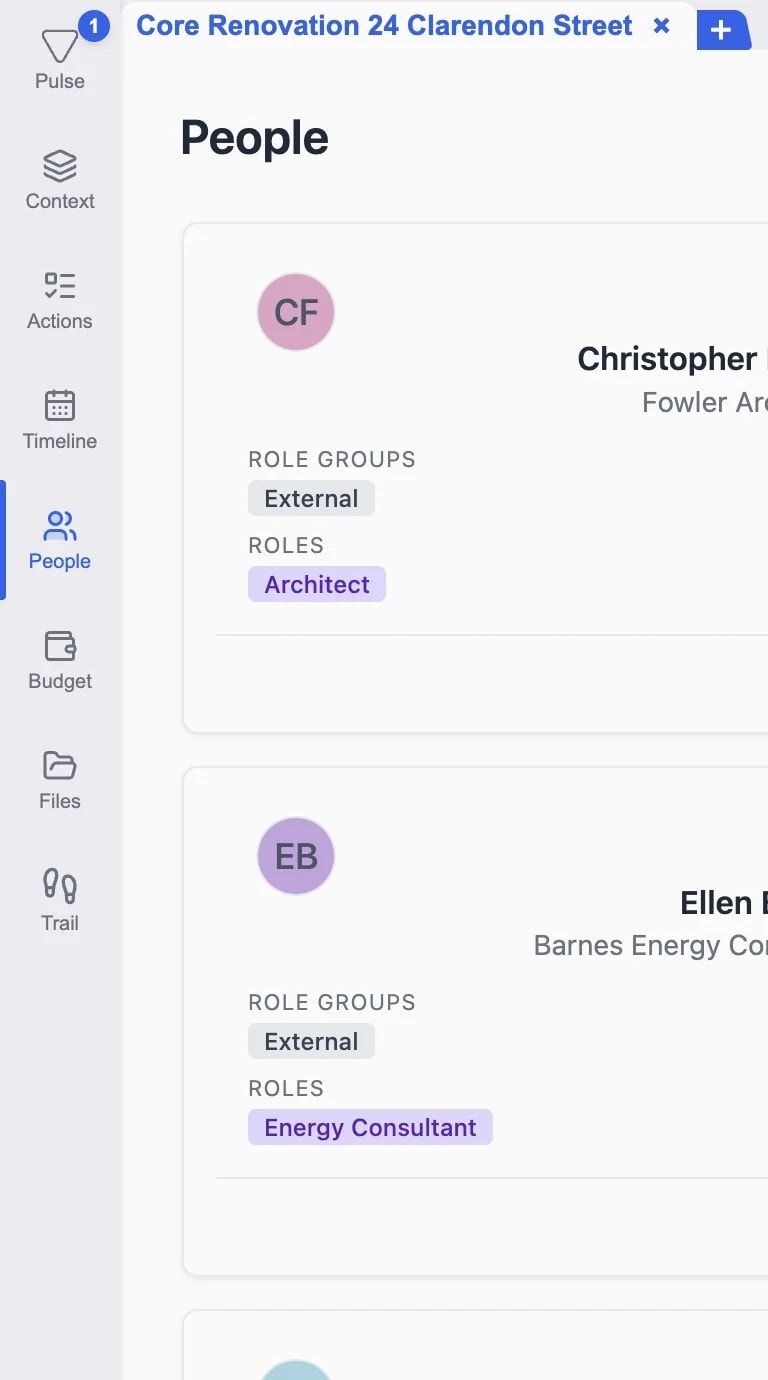This screenshot has width=768, height=1380.
Task: Open the Timeline calendar icon
Action: (x=60, y=406)
